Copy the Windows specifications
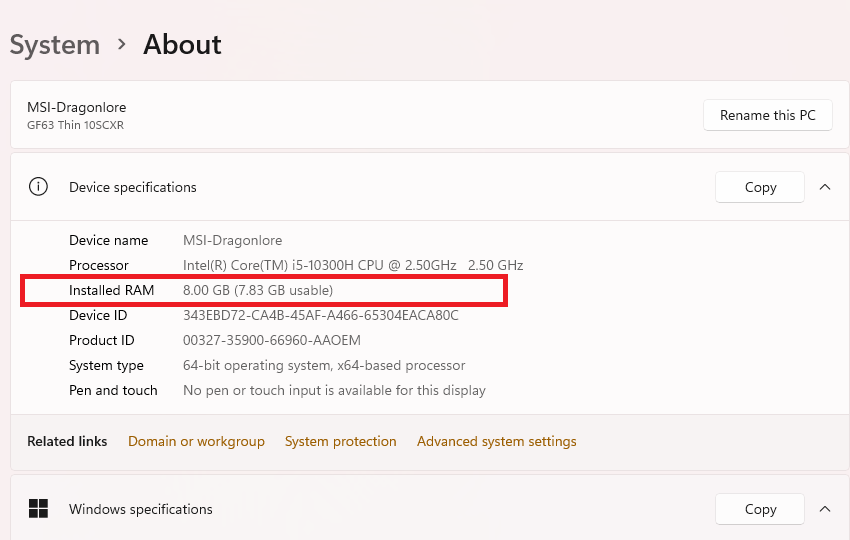The height and width of the screenshot is (540, 850). [x=760, y=509]
